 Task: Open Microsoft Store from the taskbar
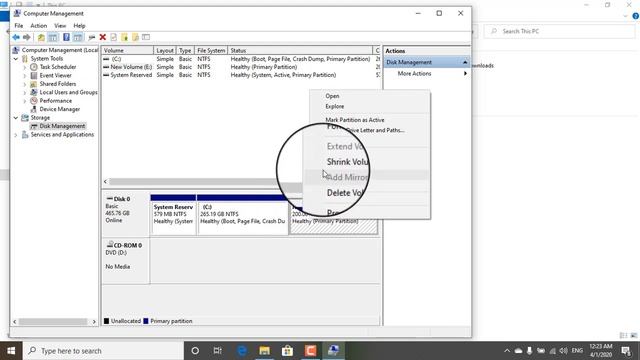click(x=287, y=351)
